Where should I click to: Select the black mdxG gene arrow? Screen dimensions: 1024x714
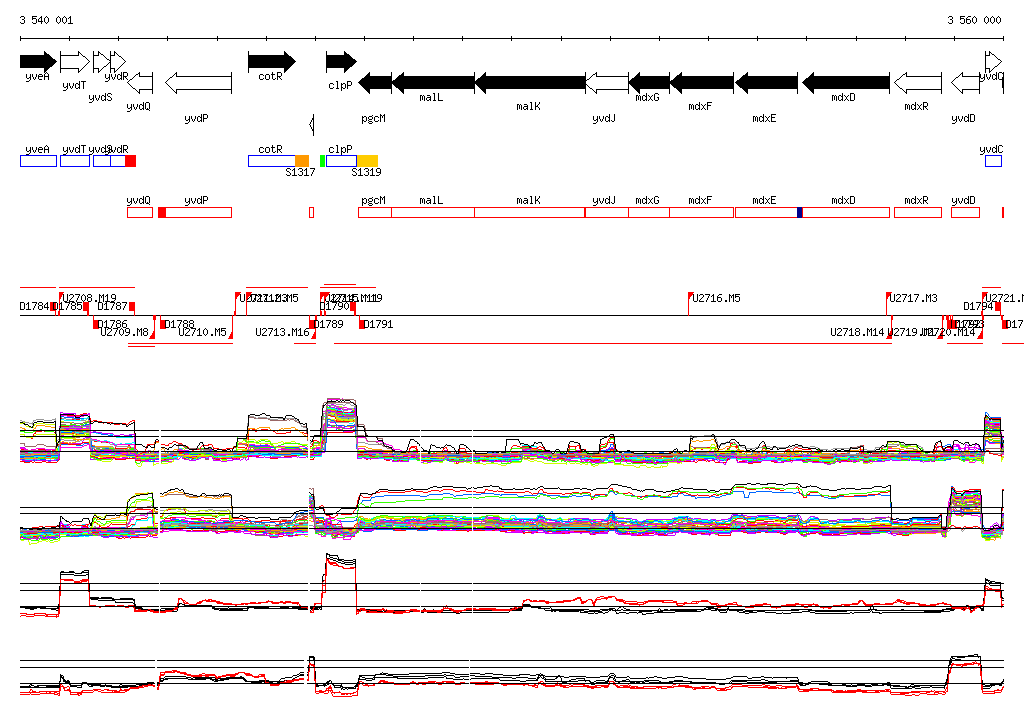pos(648,83)
